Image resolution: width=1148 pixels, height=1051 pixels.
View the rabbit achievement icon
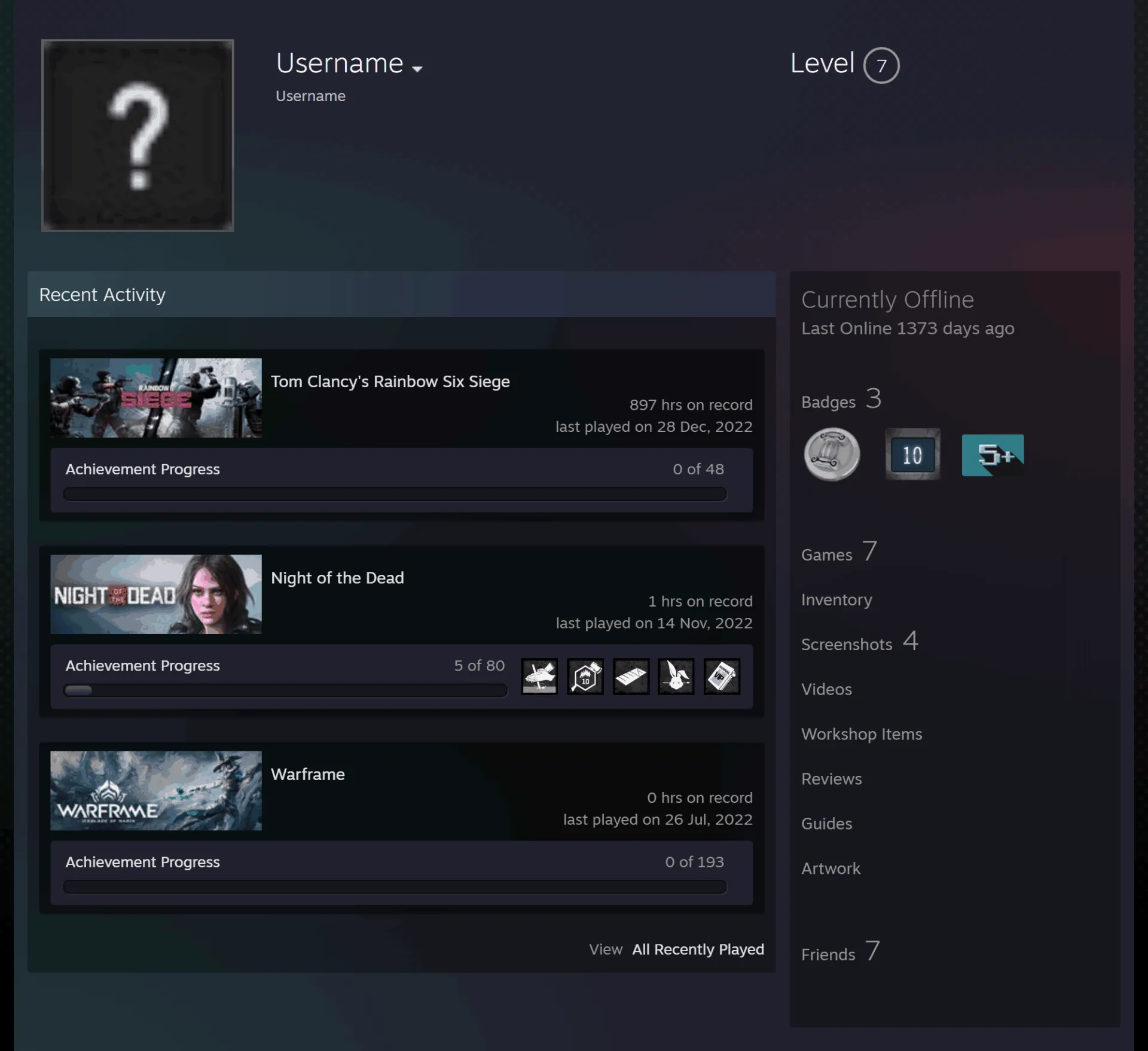676,677
